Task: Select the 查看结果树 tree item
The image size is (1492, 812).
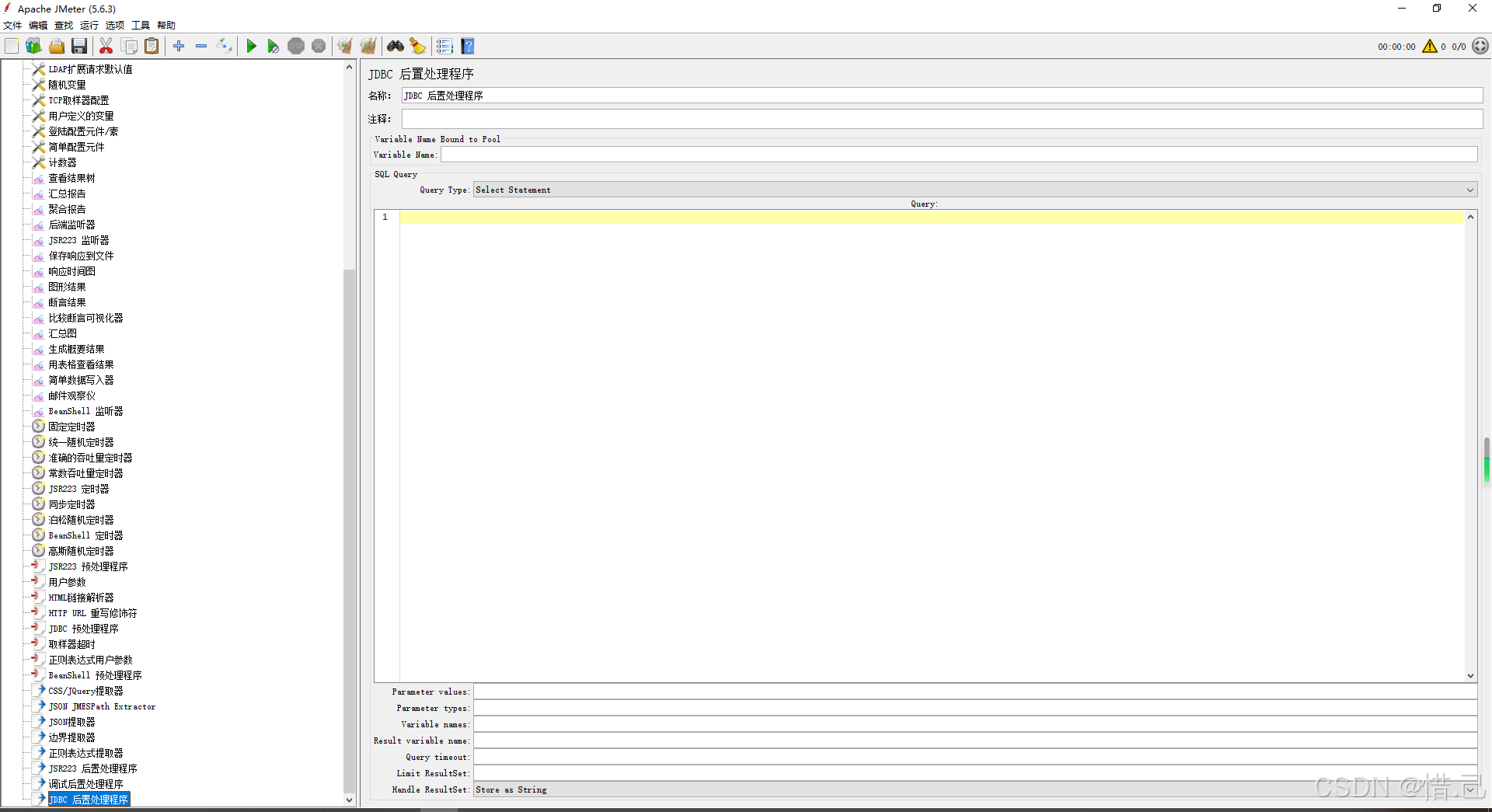Action: [x=71, y=179]
